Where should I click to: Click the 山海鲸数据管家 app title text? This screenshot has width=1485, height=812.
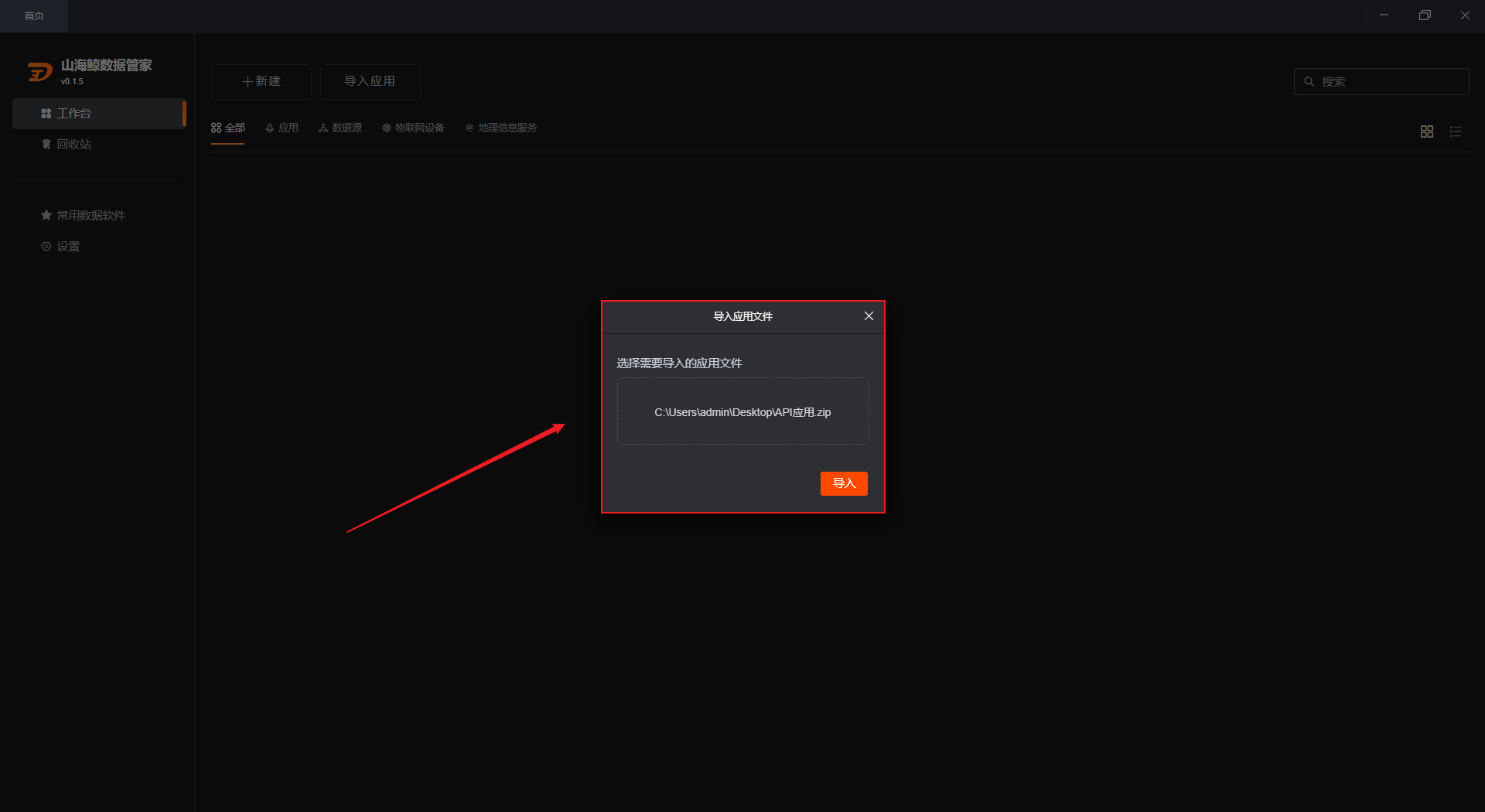pos(107,65)
